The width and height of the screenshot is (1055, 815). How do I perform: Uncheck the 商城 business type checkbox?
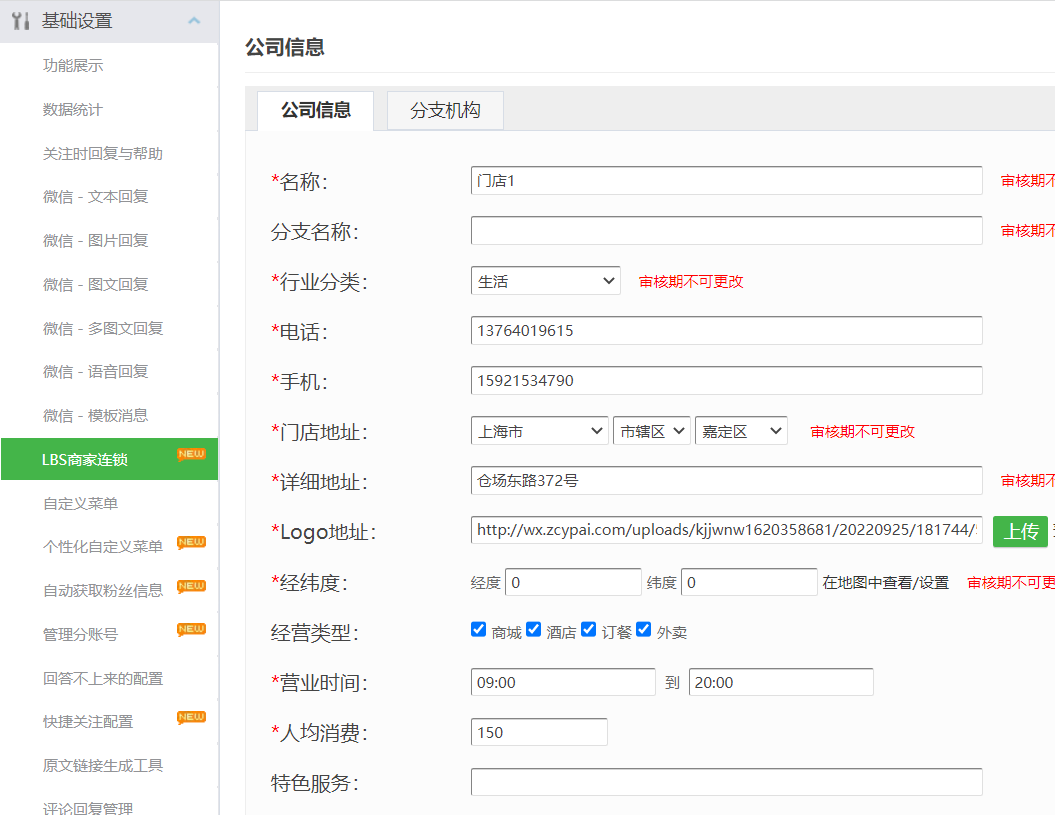[x=479, y=630]
